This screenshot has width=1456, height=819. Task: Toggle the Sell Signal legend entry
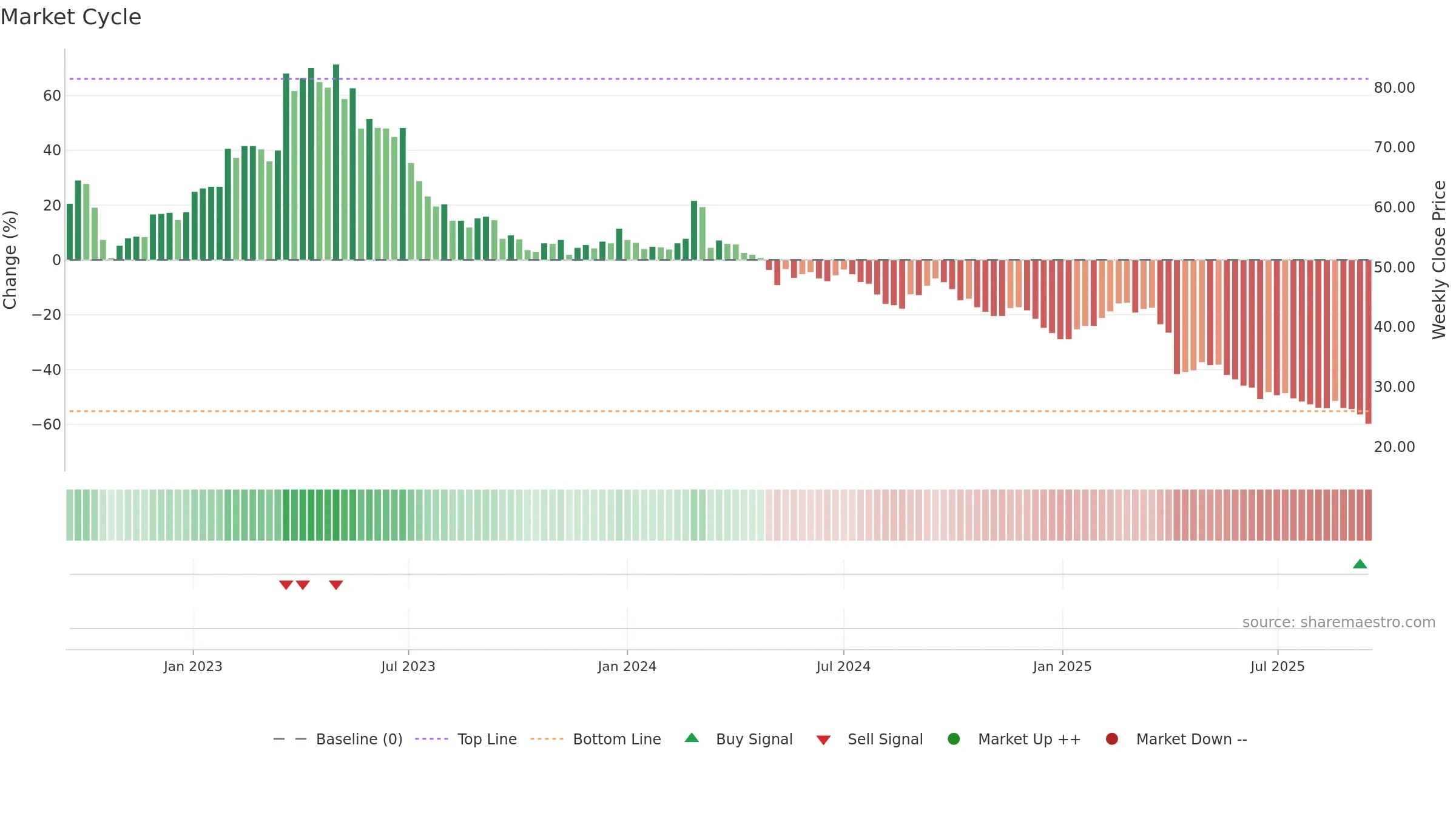click(x=869, y=739)
